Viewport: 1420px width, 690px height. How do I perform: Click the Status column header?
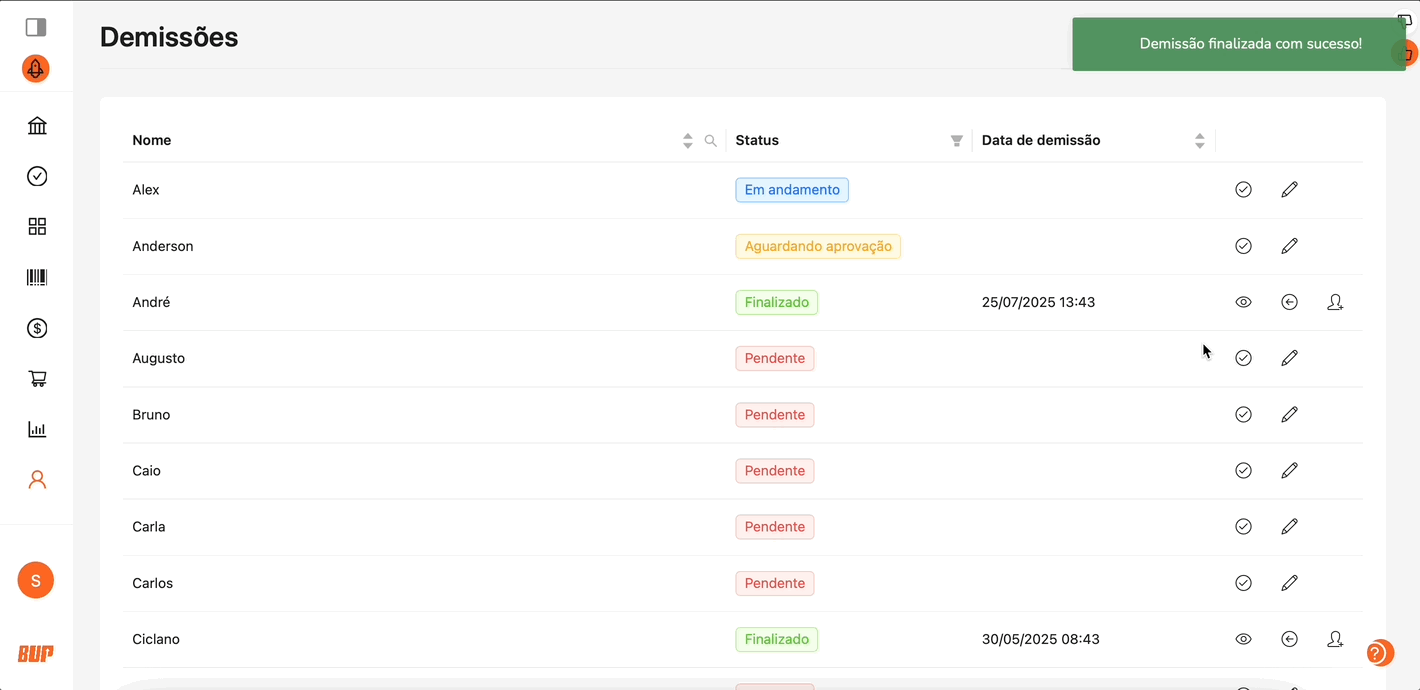757,141
